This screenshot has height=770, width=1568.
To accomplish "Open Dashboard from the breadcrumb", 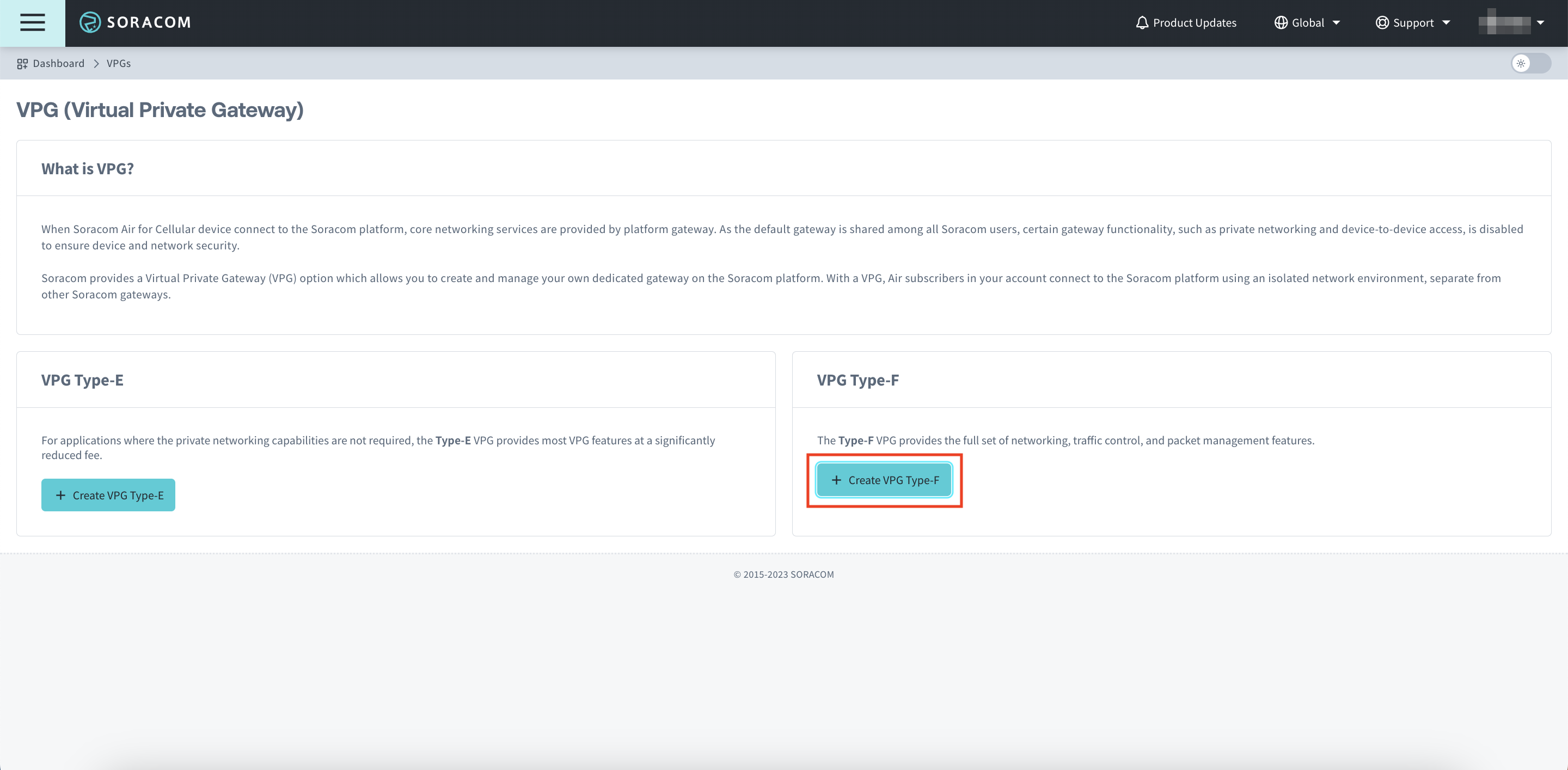I will [x=58, y=63].
